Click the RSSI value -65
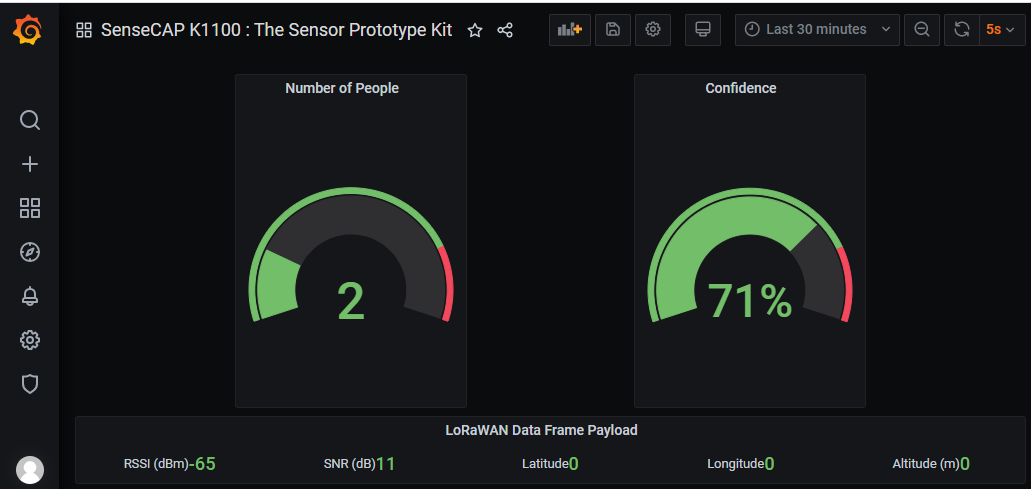The height and width of the screenshot is (489, 1031). point(203,464)
